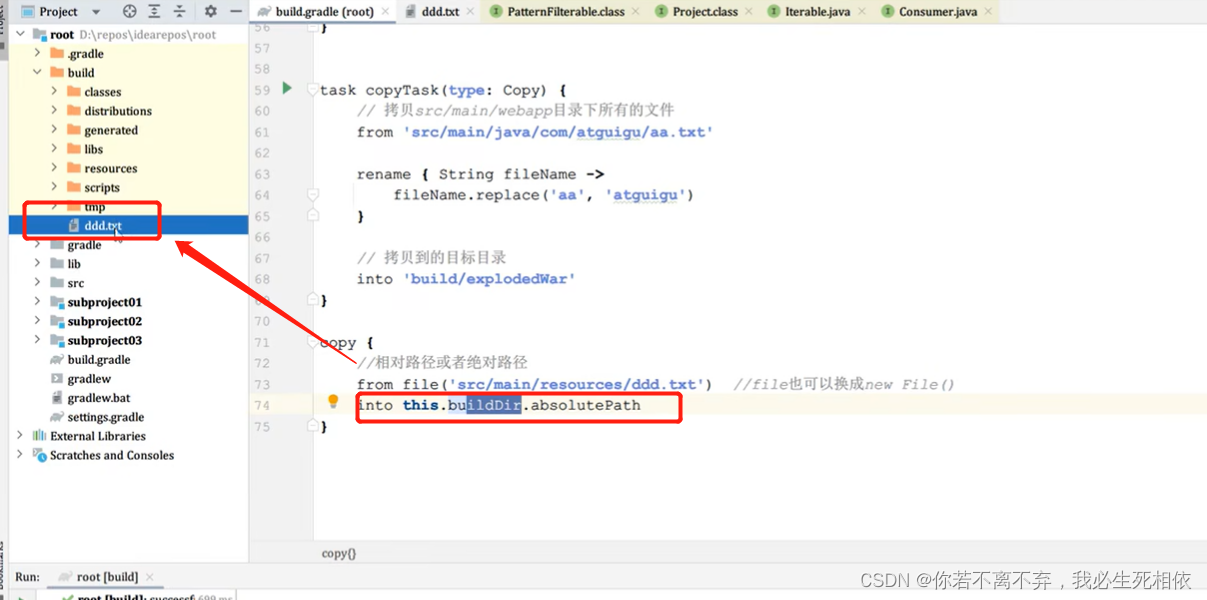
Task: Expand the classes folder
Action: click(x=55, y=91)
